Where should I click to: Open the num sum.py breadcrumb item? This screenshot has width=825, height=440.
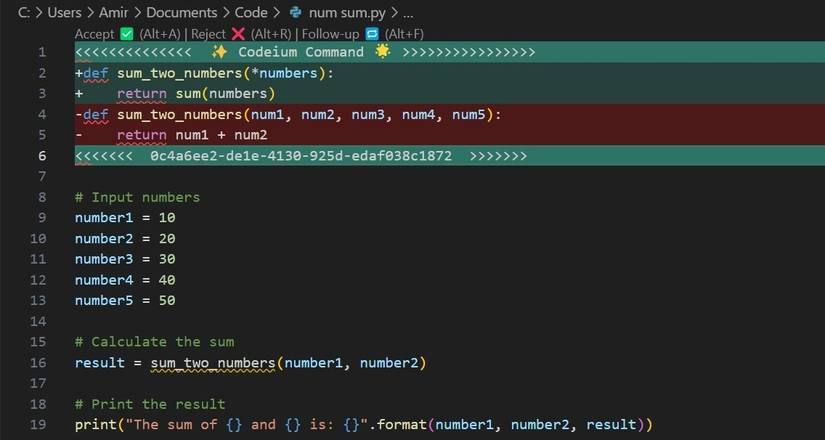tap(347, 13)
